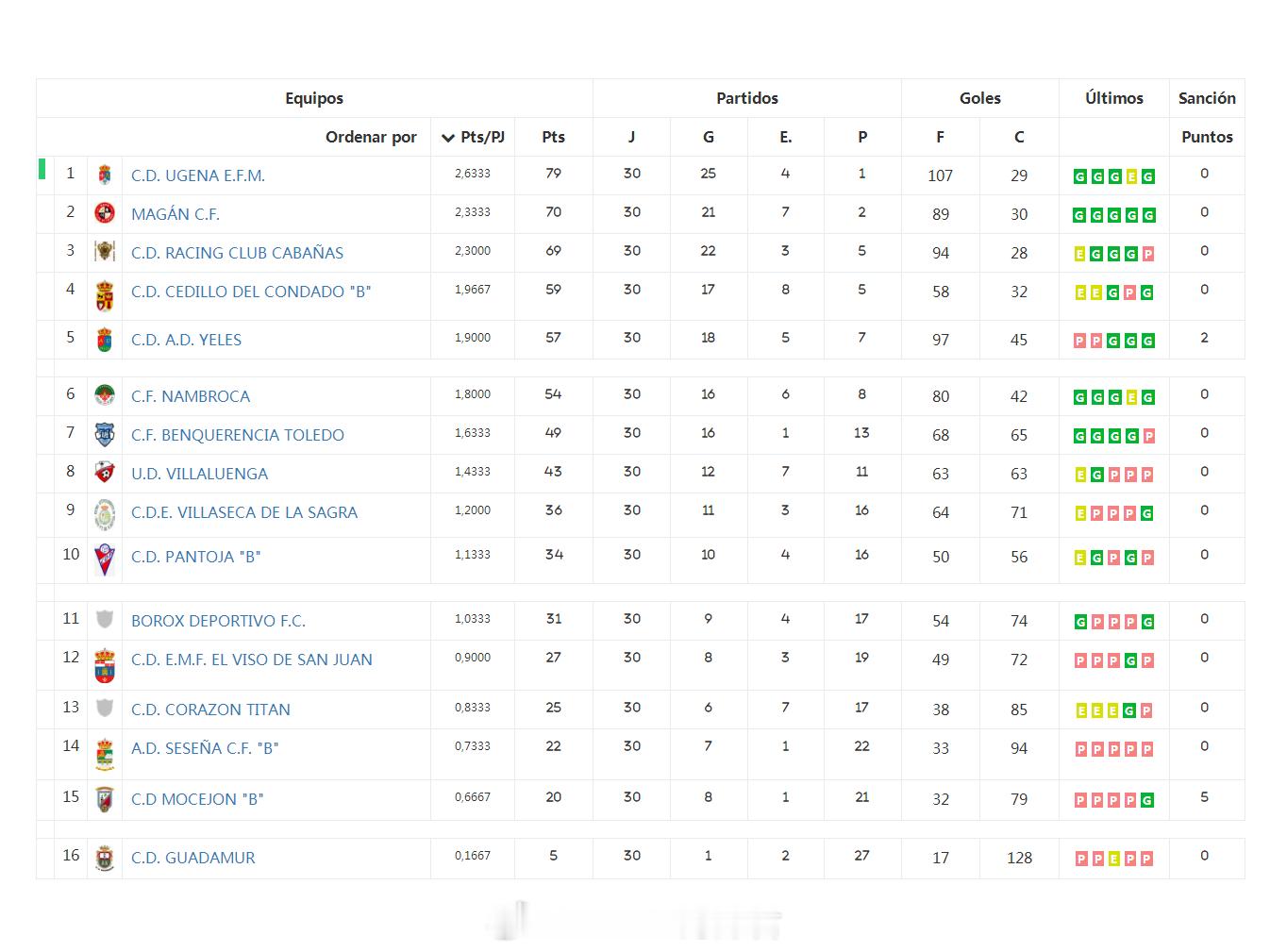Click the 128 goals-against value
Image resolution: width=1270 pixels, height=952 pixels.
click(1019, 858)
